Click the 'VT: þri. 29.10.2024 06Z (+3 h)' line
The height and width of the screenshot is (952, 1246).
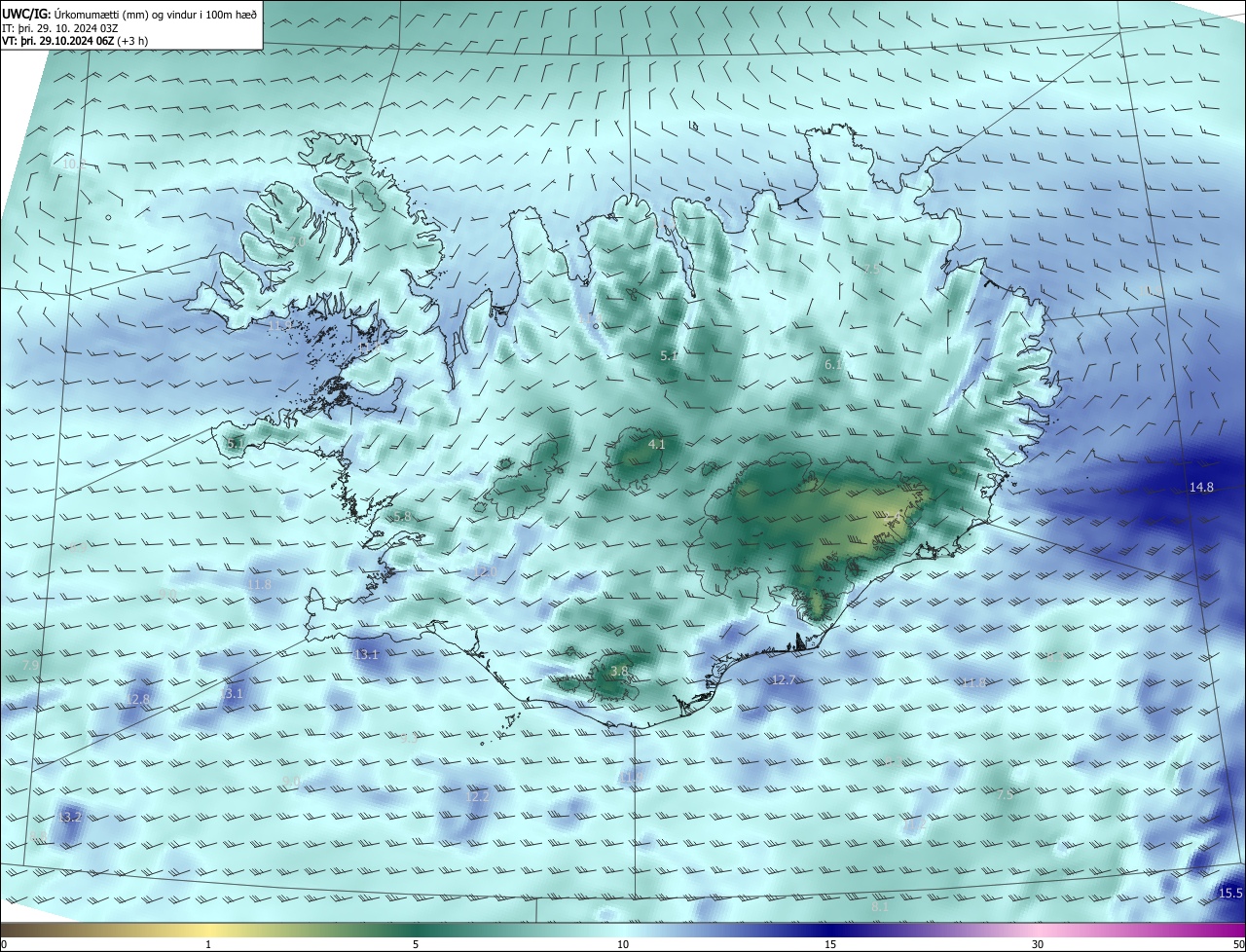click(x=75, y=41)
